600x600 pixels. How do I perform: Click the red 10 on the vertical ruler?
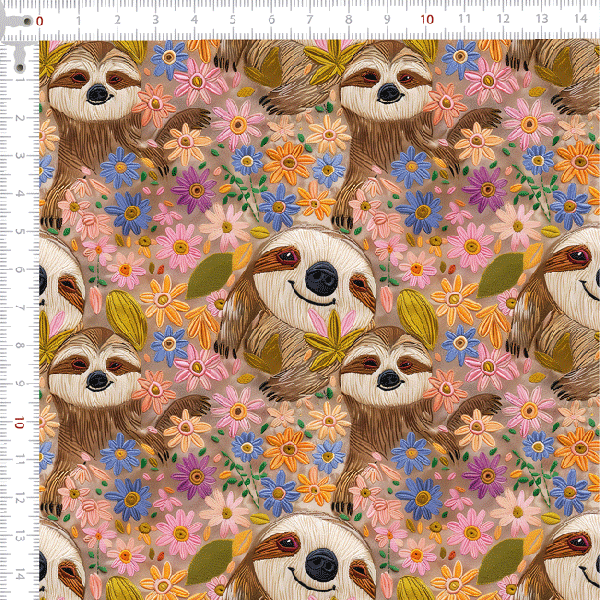(19, 422)
